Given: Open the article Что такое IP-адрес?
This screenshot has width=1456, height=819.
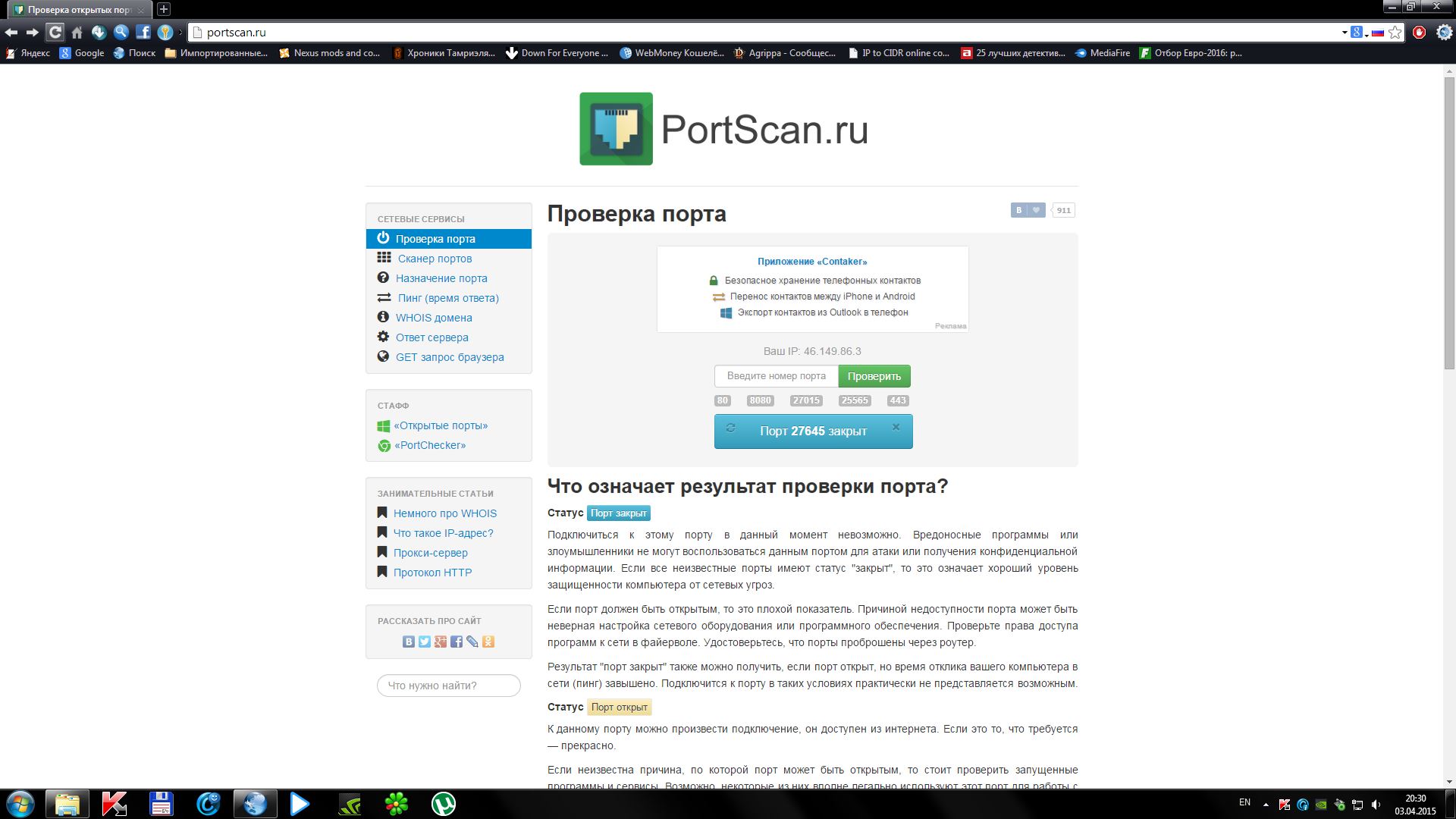Looking at the screenshot, I should pyautogui.click(x=443, y=533).
